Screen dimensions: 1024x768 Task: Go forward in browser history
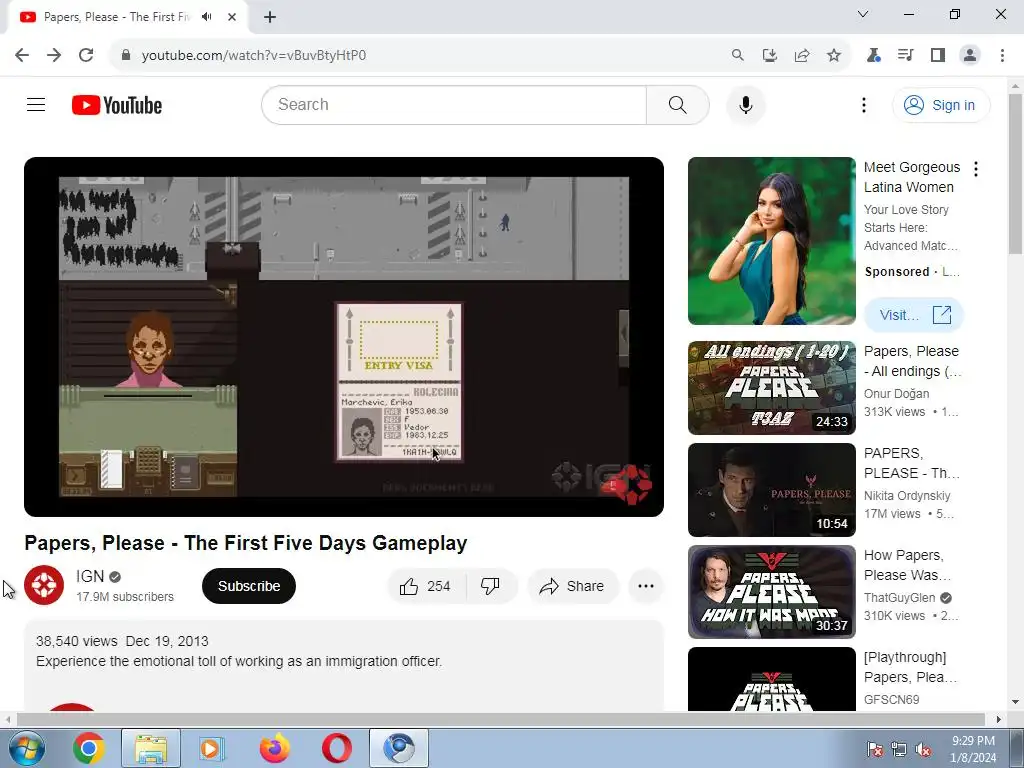coord(54,55)
